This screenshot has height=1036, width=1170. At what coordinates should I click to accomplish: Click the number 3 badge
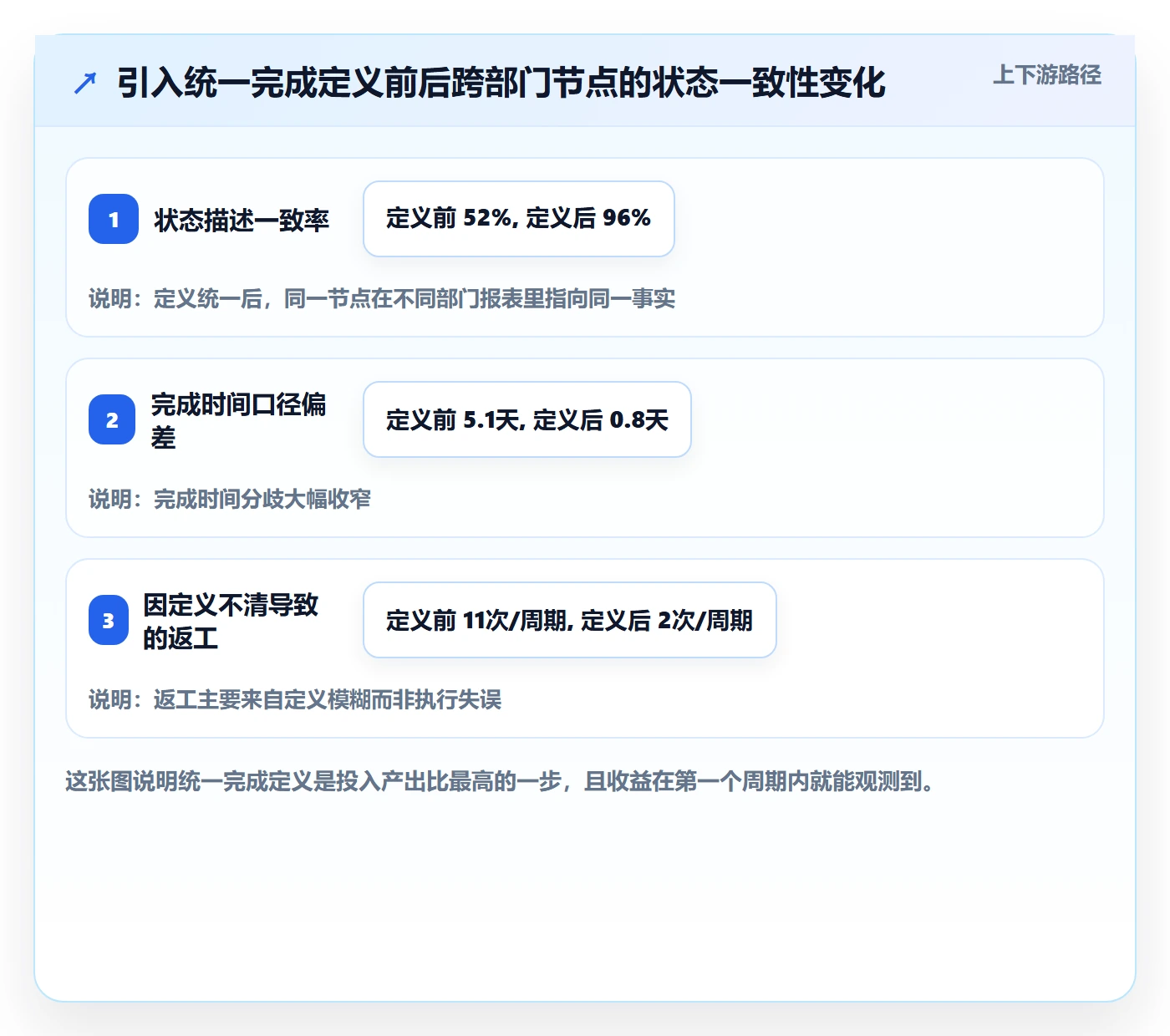click(109, 620)
